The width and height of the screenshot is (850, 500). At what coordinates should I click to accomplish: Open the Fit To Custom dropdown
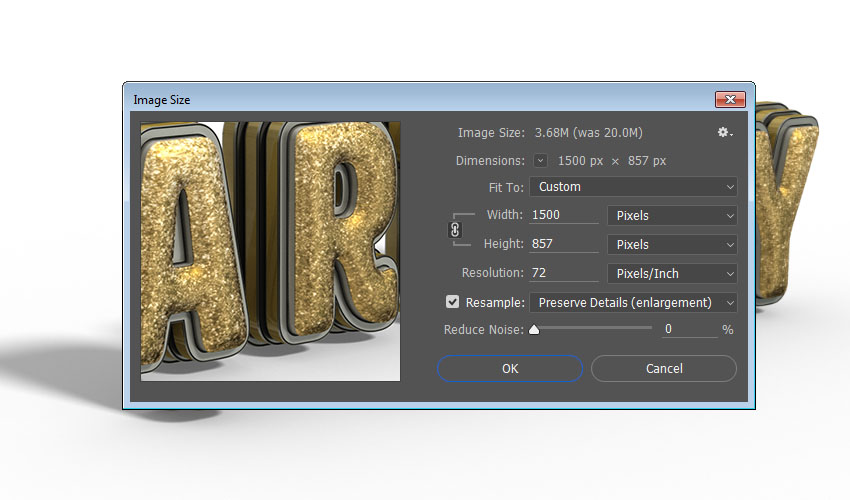tap(633, 187)
